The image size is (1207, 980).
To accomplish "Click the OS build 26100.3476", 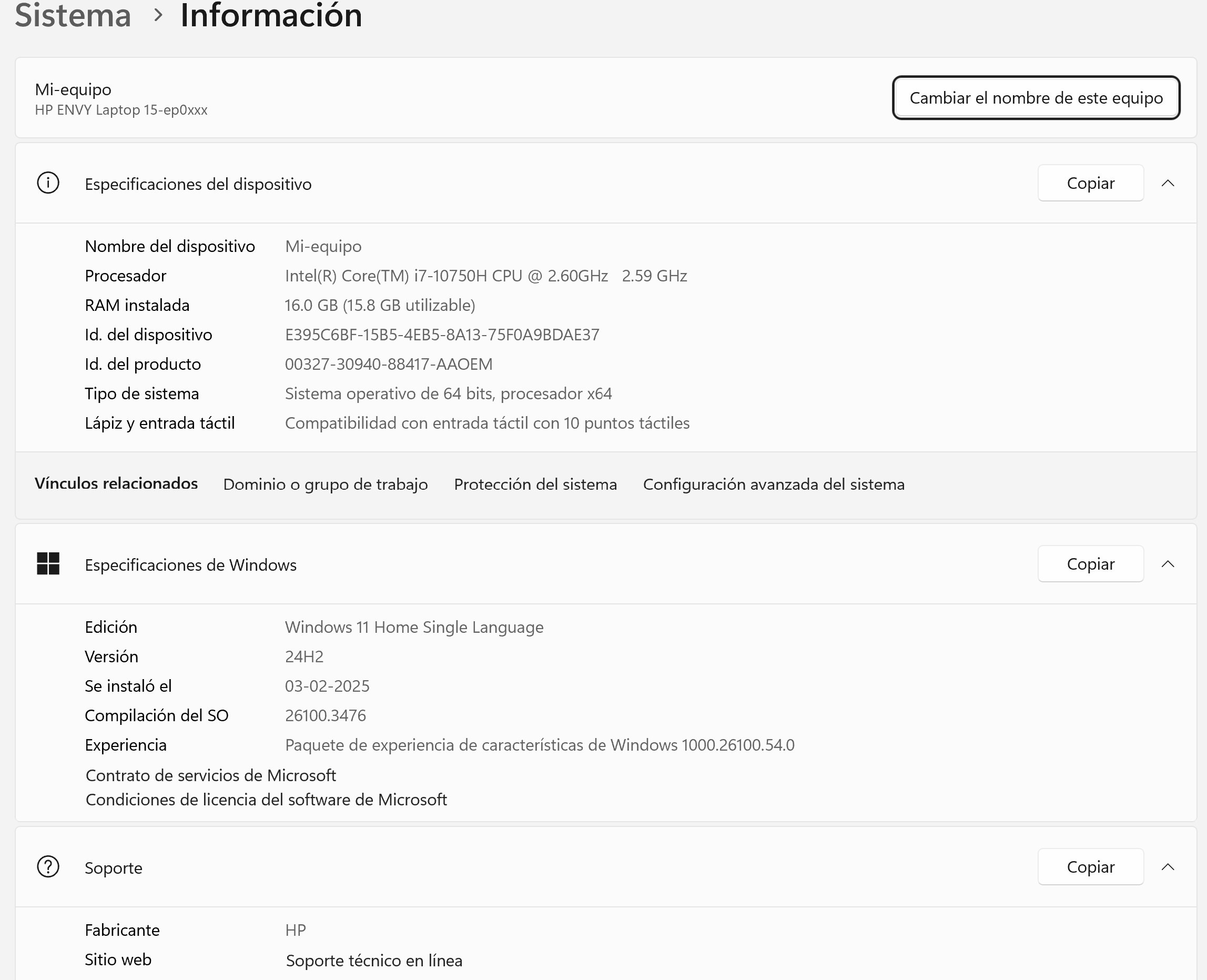I will [x=326, y=715].
